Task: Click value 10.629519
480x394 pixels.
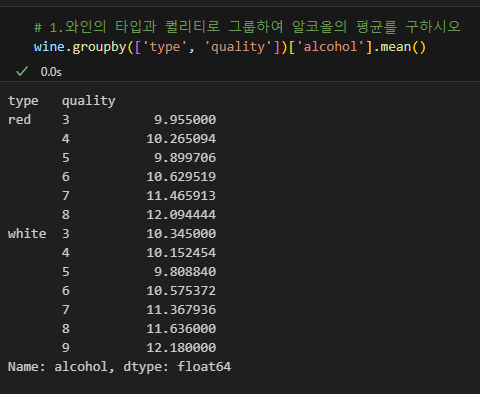Action: (x=181, y=177)
